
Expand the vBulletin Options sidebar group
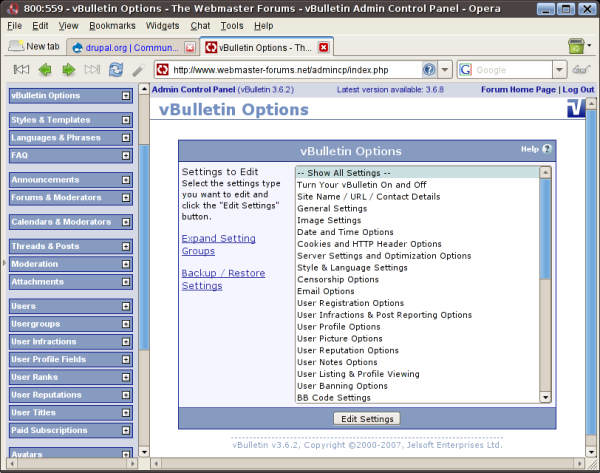(x=126, y=96)
